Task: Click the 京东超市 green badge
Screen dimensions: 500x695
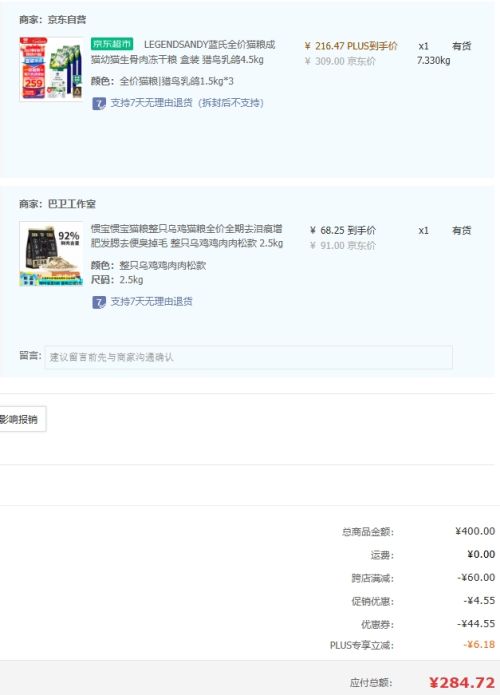Action: 112,43
